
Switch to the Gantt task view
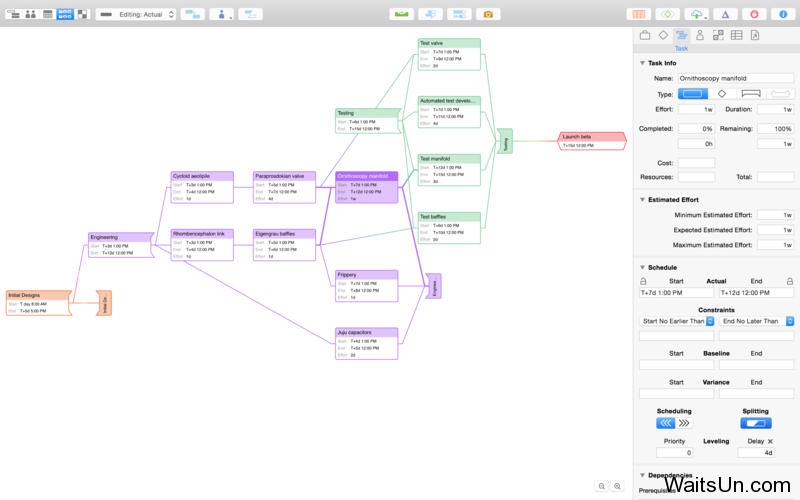(14, 14)
